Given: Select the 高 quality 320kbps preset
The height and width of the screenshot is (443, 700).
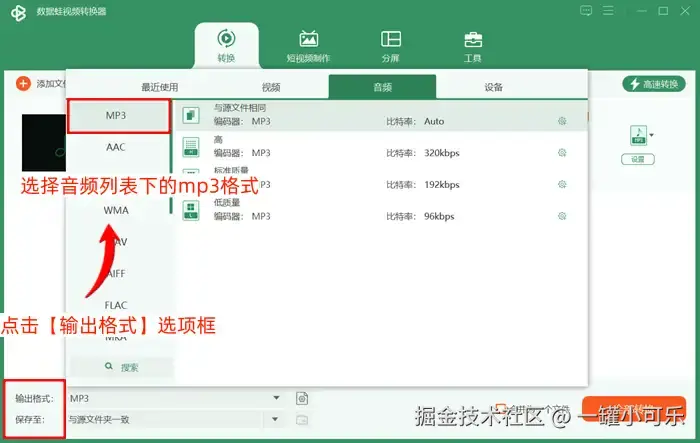Looking at the screenshot, I should [x=380, y=147].
